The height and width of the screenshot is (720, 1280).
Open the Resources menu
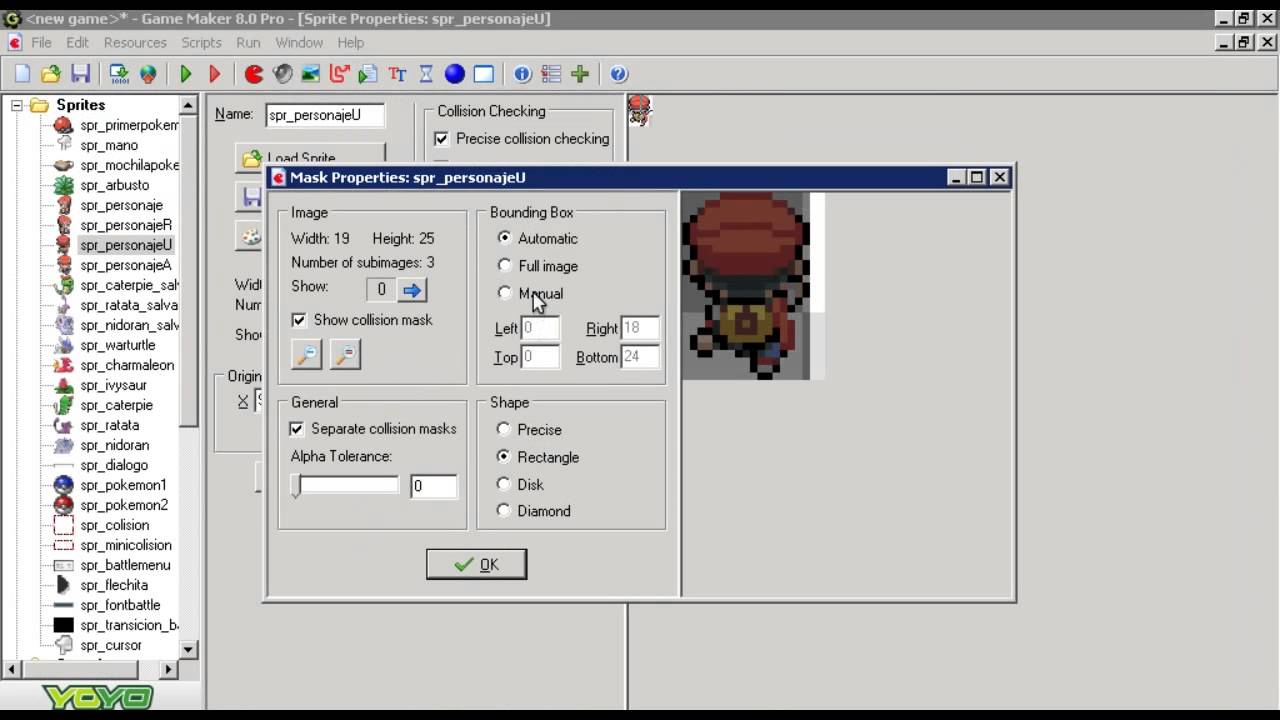[135, 43]
